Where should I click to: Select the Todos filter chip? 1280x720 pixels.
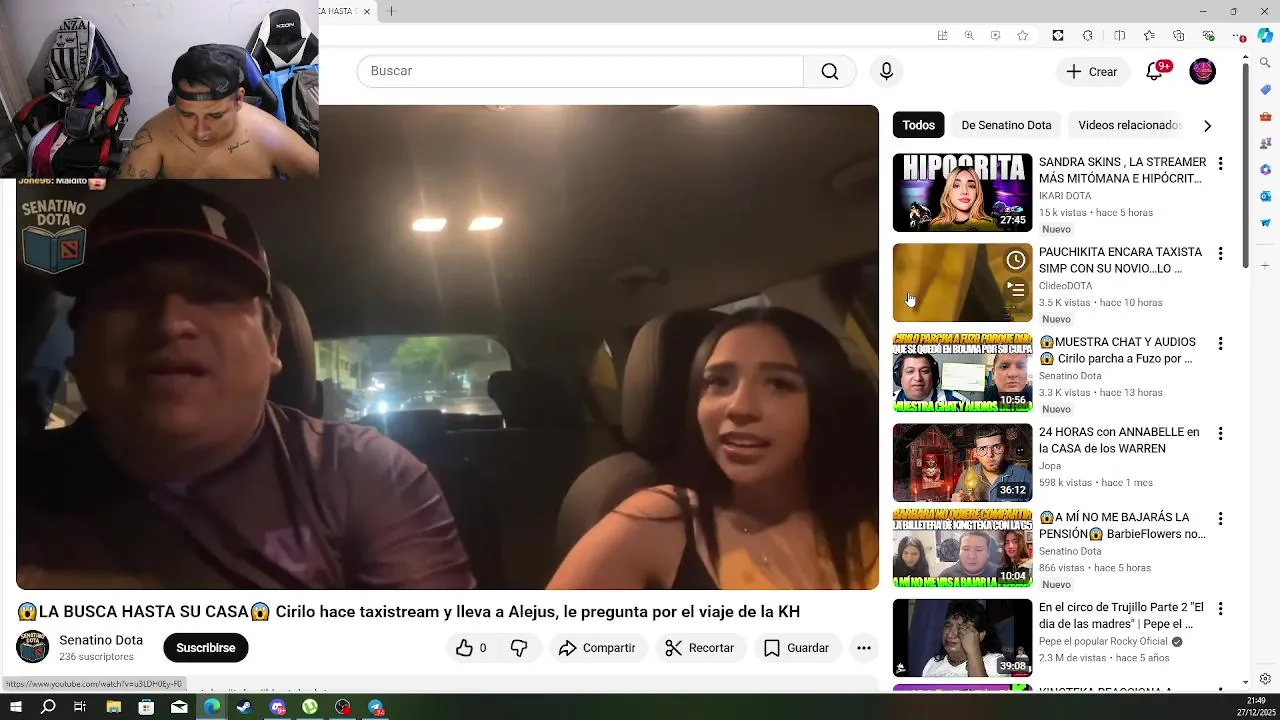point(918,125)
